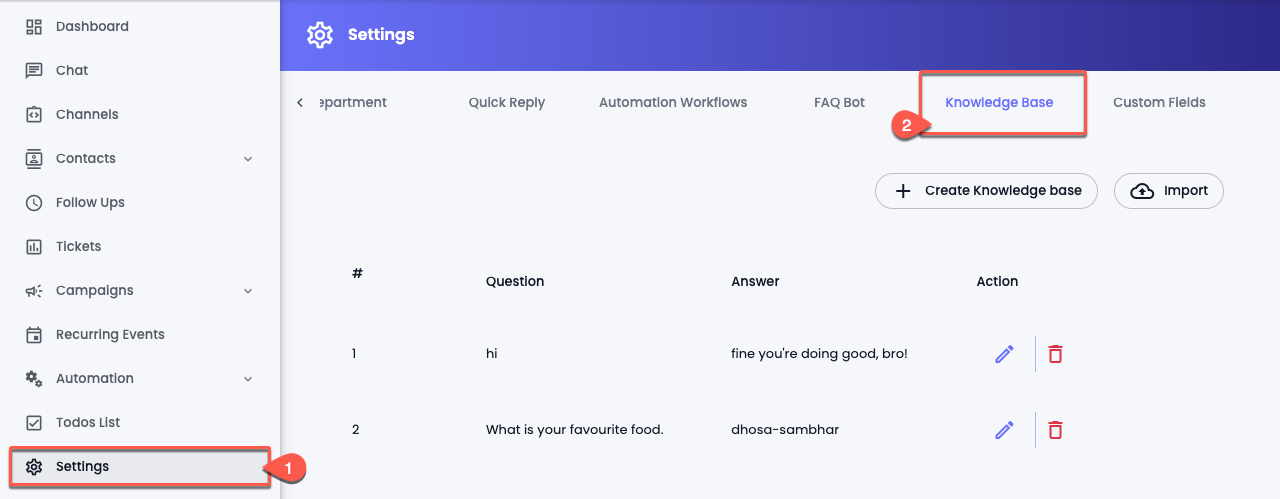The height and width of the screenshot is (499, 1280).
Task: Click the Import button
Action: pyautogui.click(x=1169, y=191)
